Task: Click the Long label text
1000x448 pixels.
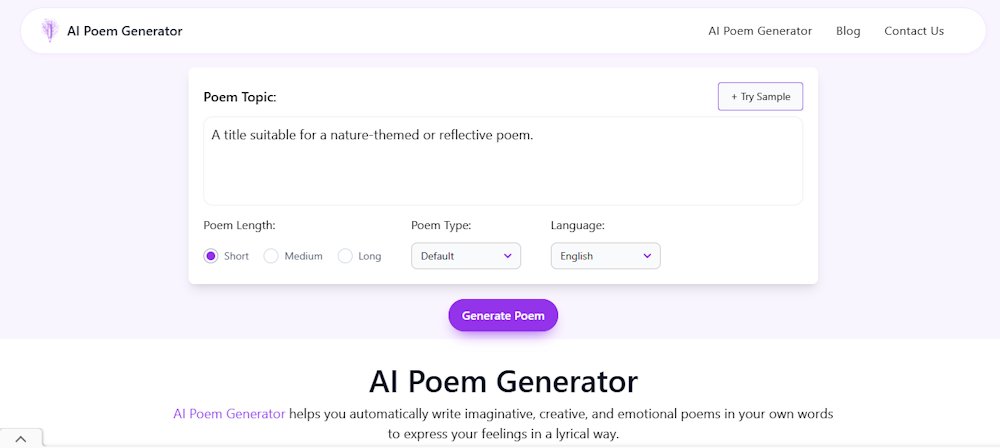Action: (x=370, y=256)
